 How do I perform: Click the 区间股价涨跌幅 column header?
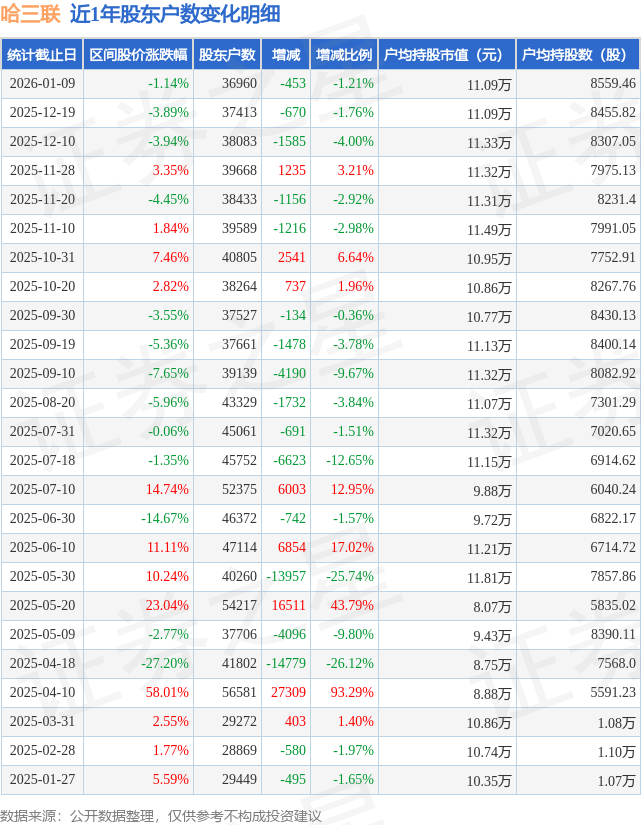coord(137,55)
